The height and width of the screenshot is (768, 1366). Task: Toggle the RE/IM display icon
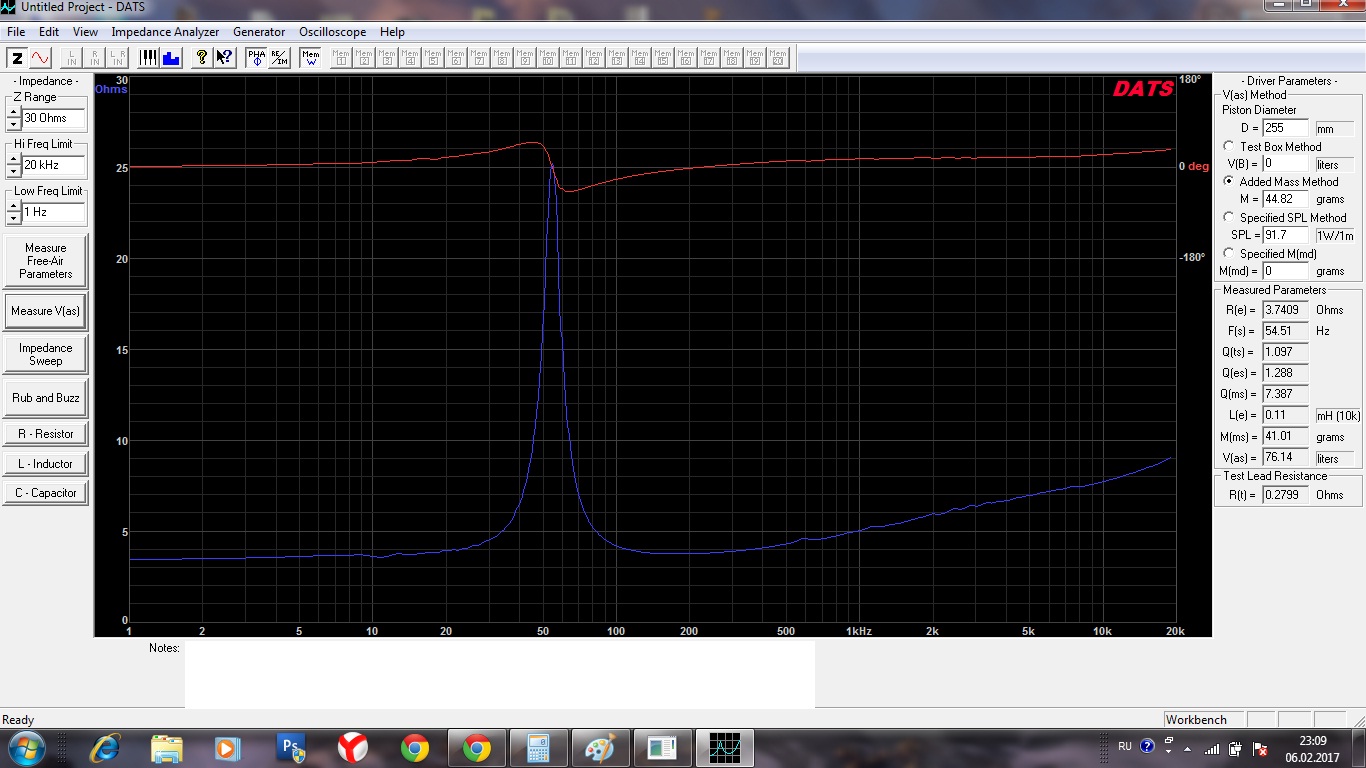pos(279,58)
